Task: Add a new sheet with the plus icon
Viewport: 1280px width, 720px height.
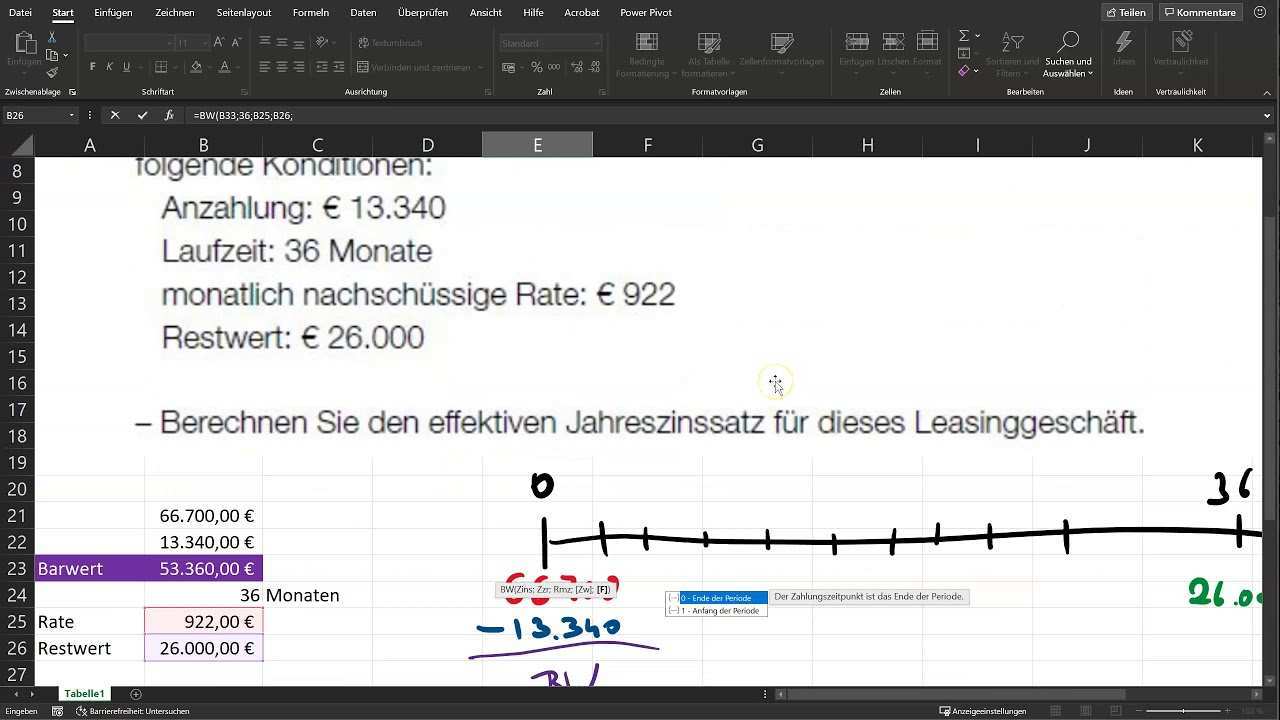Action: tap(136, 694)
